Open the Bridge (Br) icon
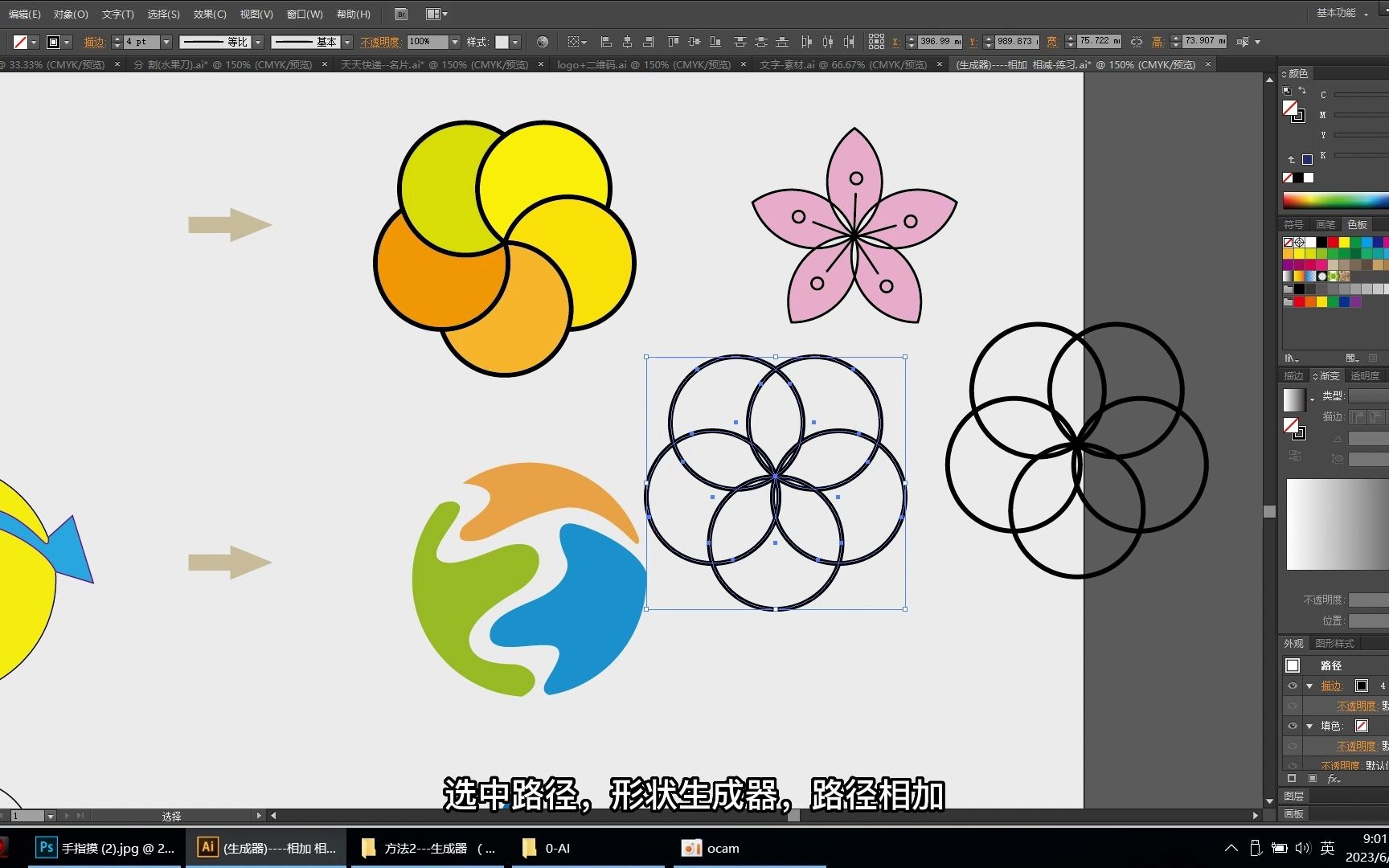Image resolution: width=1389 pixels, height=868 pixels. [x=401, y=14]
